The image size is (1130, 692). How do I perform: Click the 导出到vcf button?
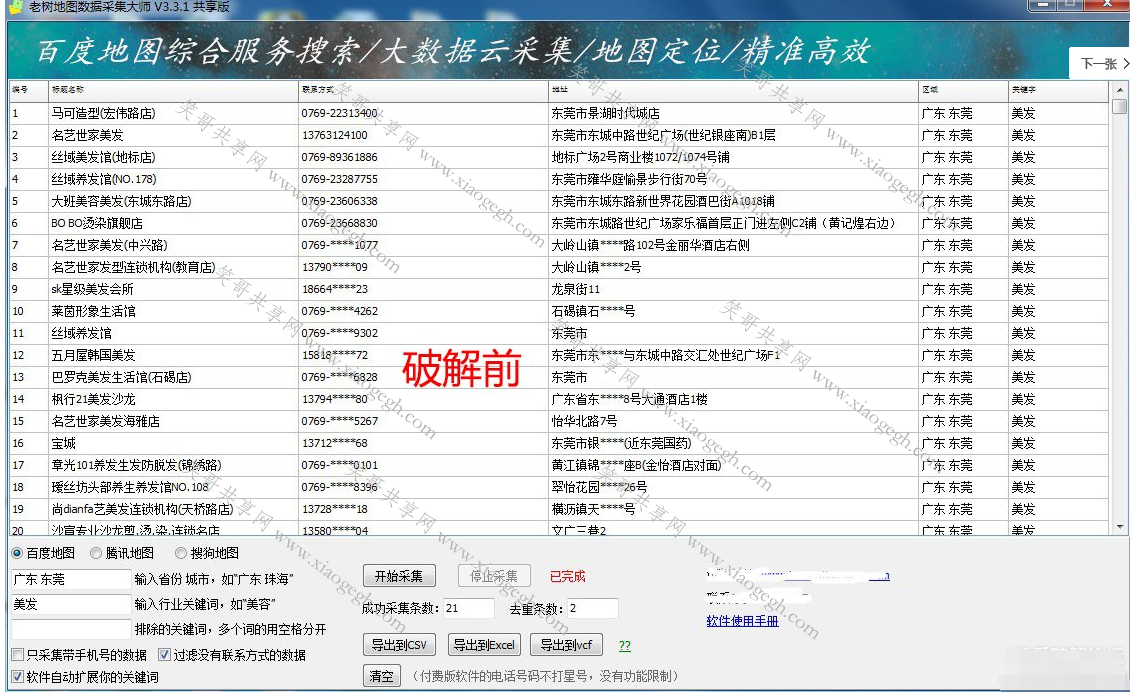(566, 645)
